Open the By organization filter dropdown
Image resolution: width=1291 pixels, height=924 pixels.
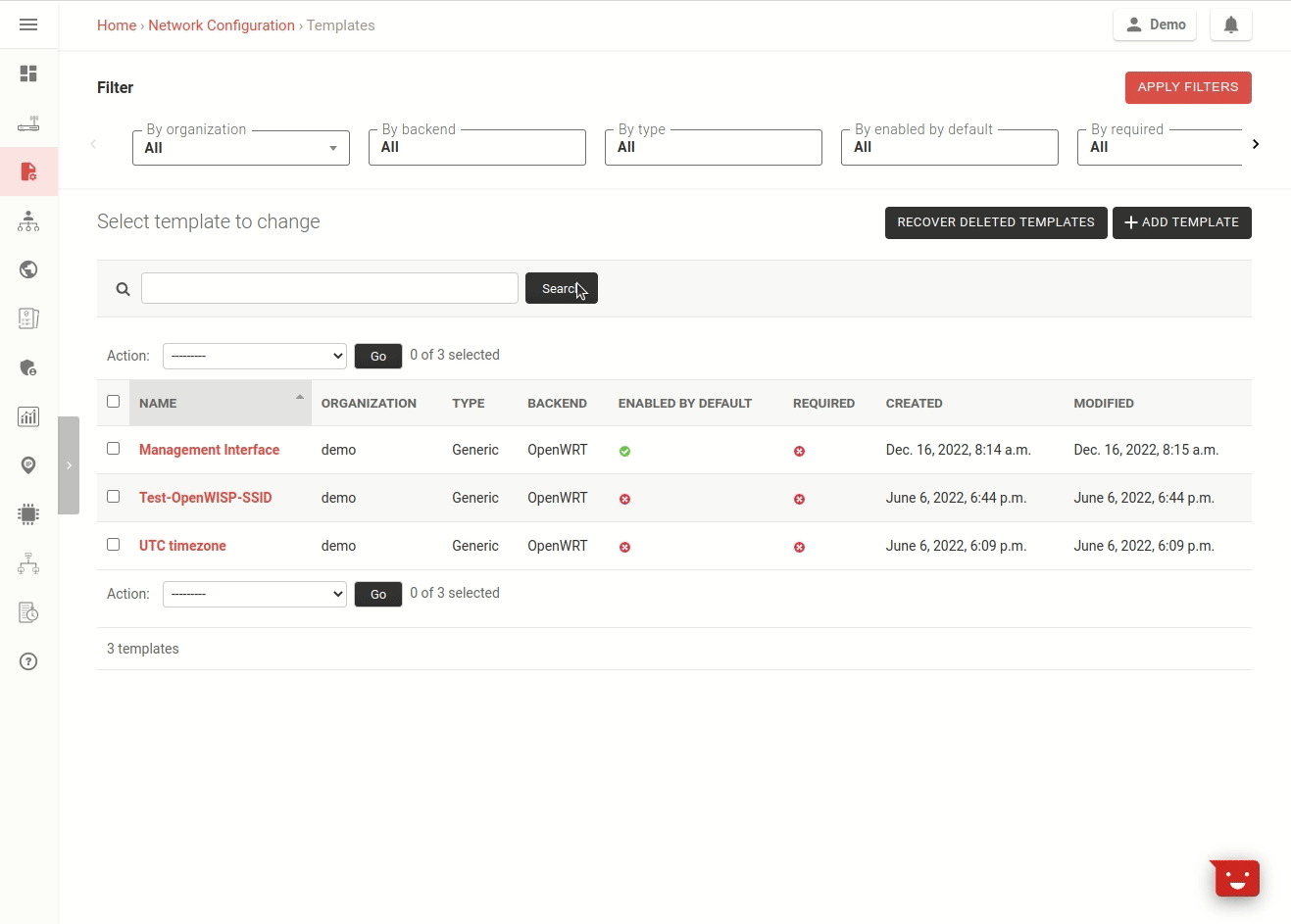[x=241, y=148]
